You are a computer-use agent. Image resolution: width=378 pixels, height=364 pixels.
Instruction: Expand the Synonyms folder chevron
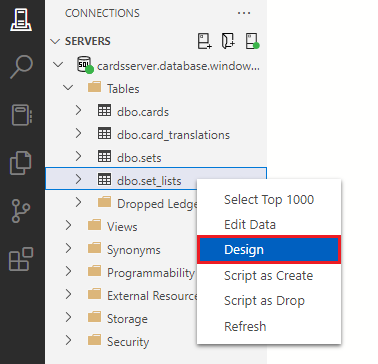pos(68,249)
